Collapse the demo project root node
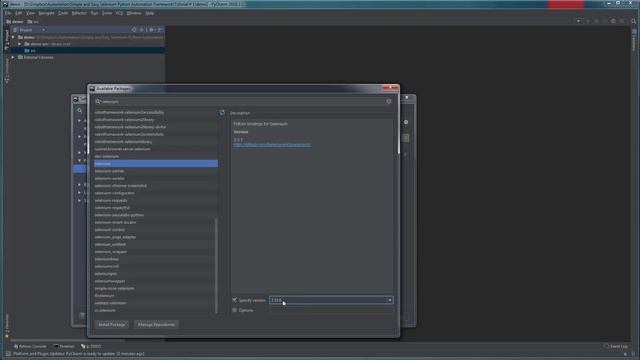This screenshot has height=360, width=640. pyautogui.click(x=13, y=37)
